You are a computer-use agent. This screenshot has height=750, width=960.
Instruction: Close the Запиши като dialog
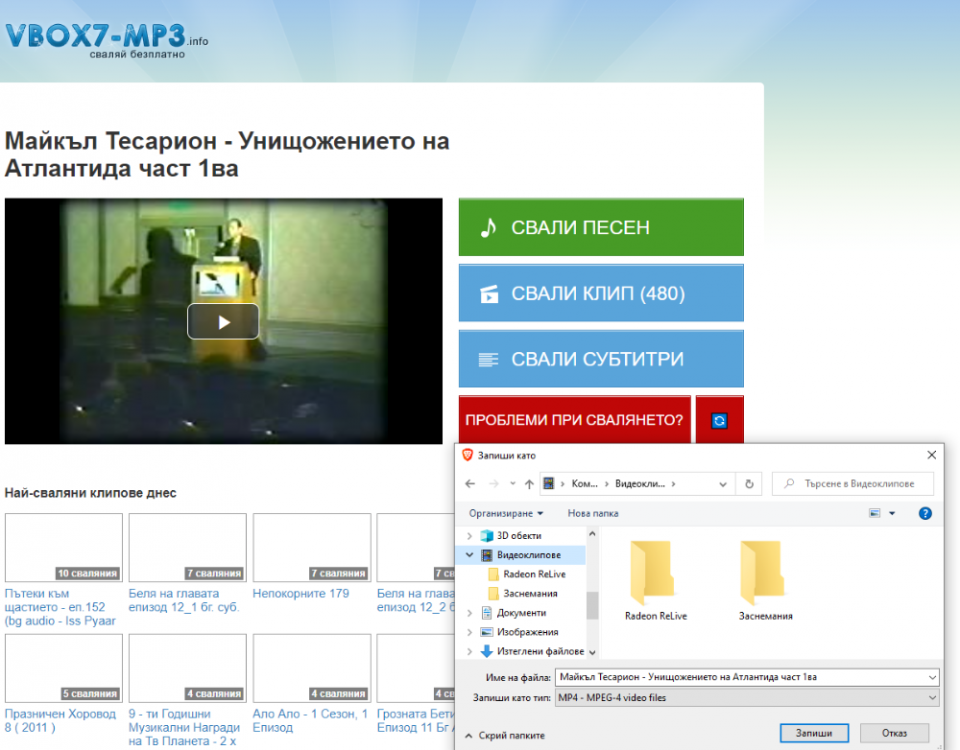point(931,455)
